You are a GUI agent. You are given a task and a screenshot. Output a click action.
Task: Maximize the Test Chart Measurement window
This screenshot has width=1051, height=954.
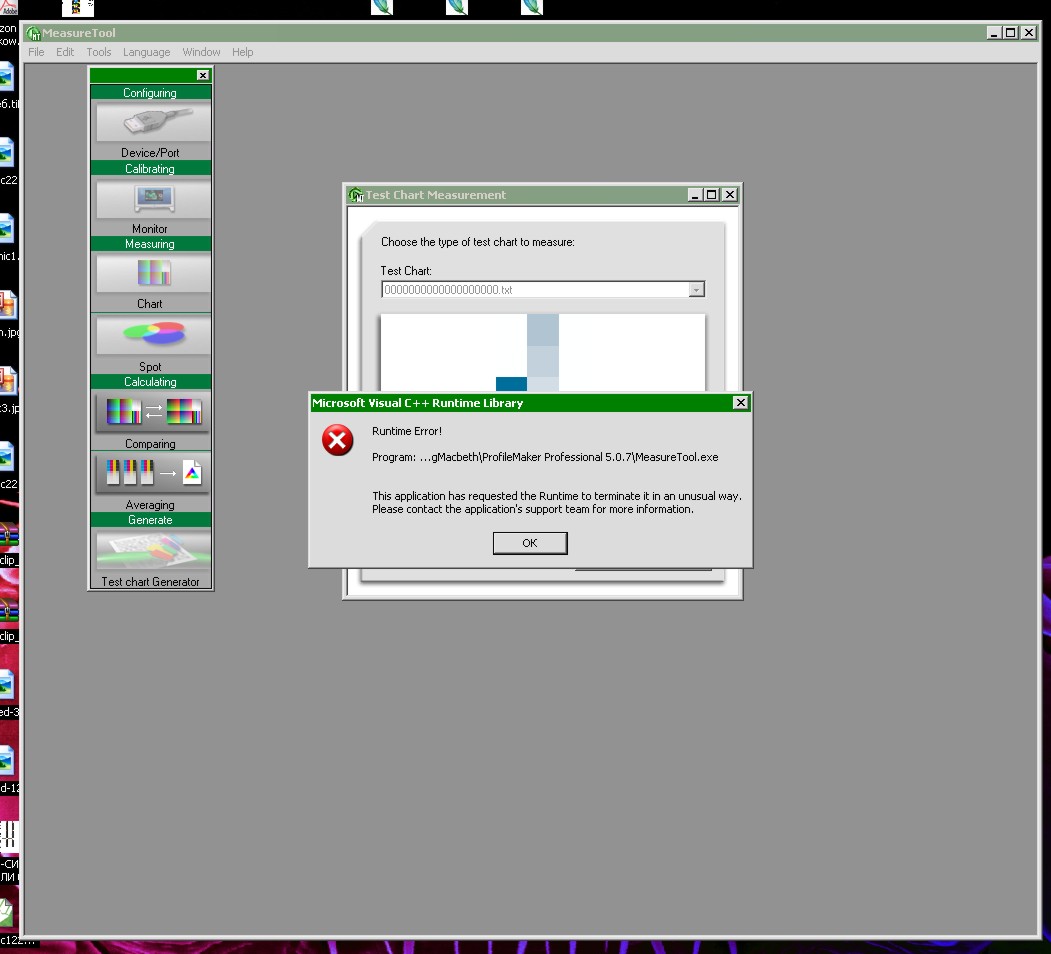pos(712,195)
